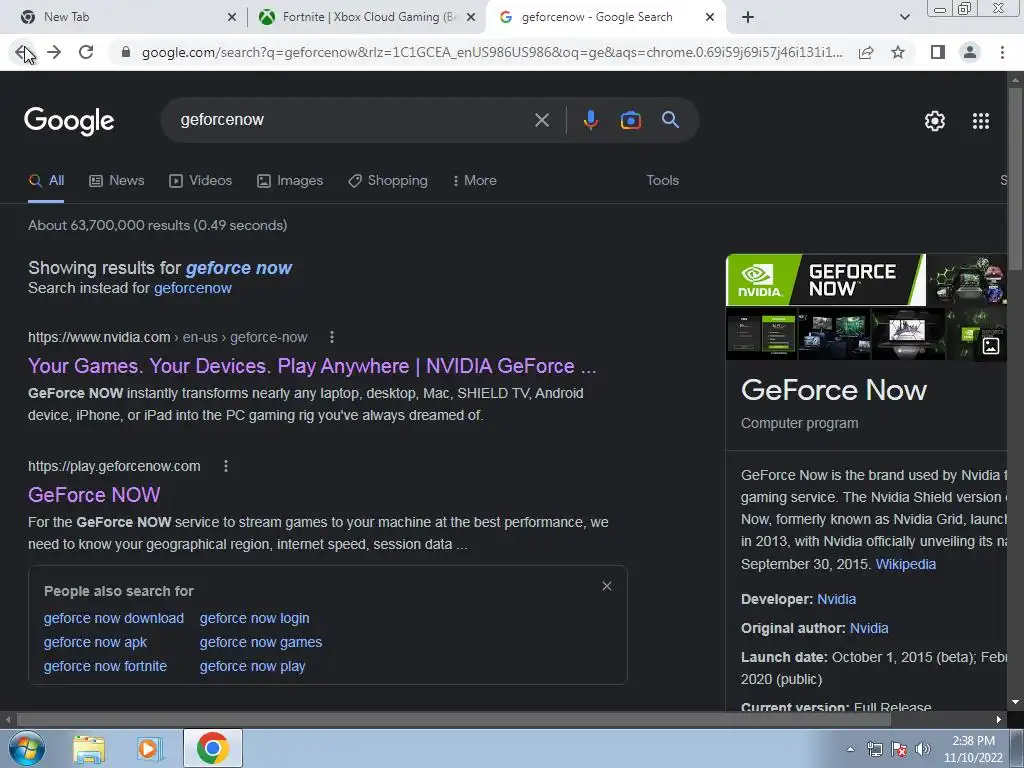Close the Fortnite Xbox Cloud Gaming tab
1024x768 pixels.
click(x=471, y=17)
